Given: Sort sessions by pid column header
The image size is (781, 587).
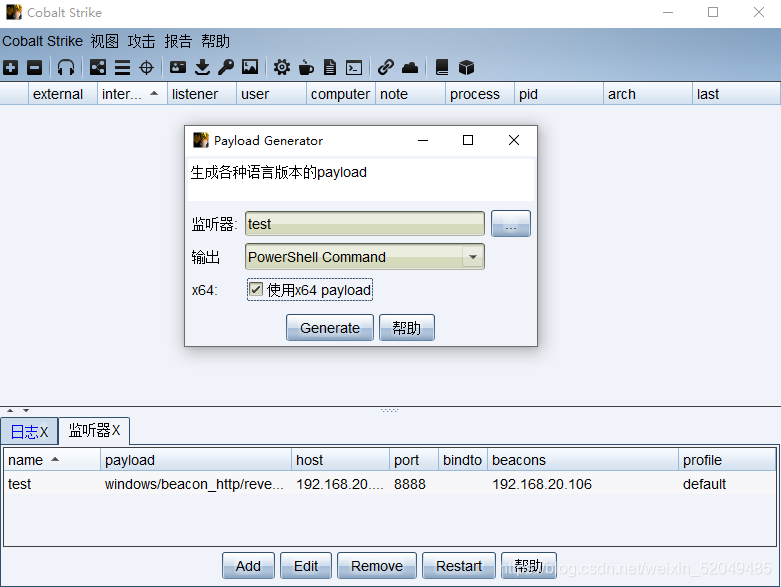Looking at the screenshot, I should (558, 94).
